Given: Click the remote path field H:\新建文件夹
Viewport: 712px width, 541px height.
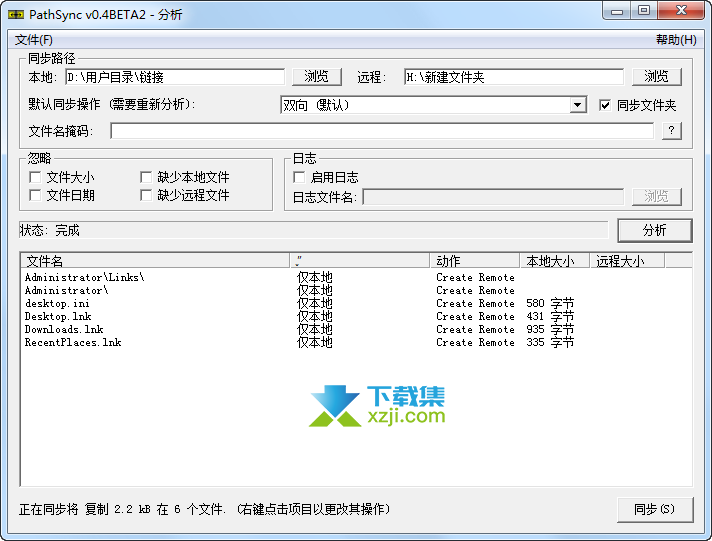Looking at the screenshot, I should coord(514,77).
